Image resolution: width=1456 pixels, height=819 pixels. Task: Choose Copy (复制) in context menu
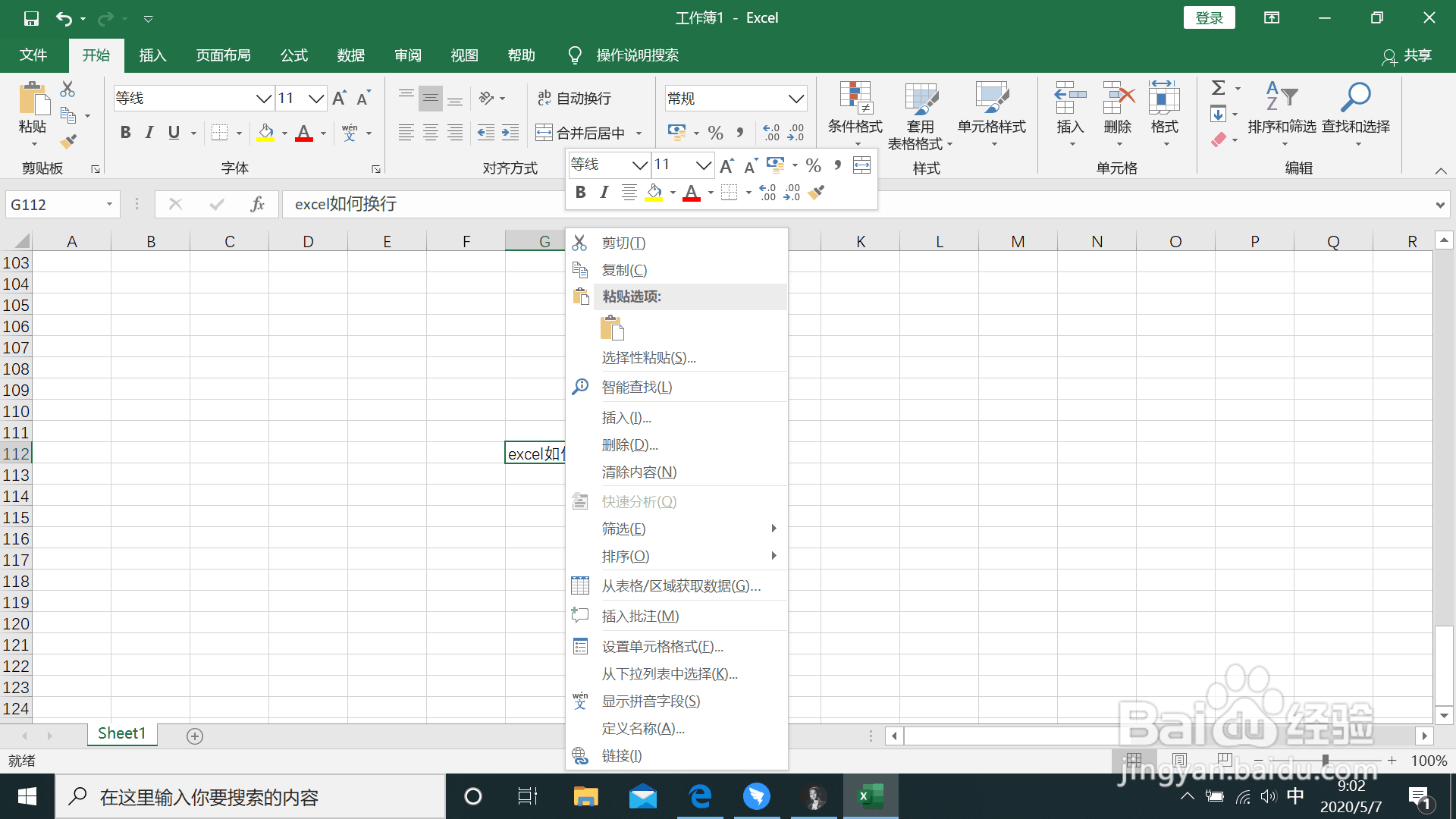(x=676, y=270)
